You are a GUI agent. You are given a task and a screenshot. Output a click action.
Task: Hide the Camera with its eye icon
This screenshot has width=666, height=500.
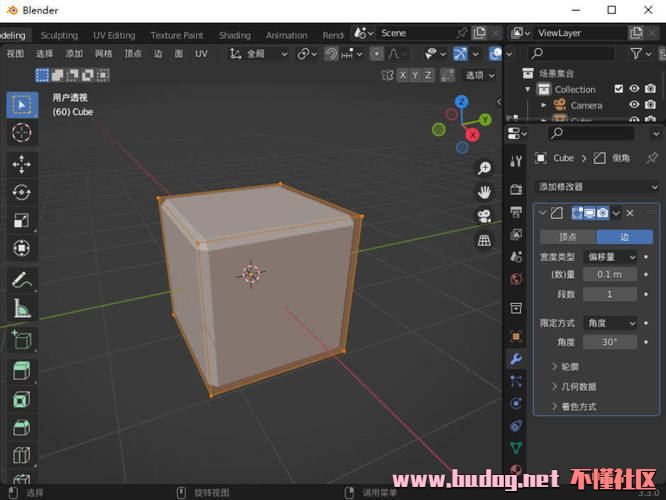point(634,105)
